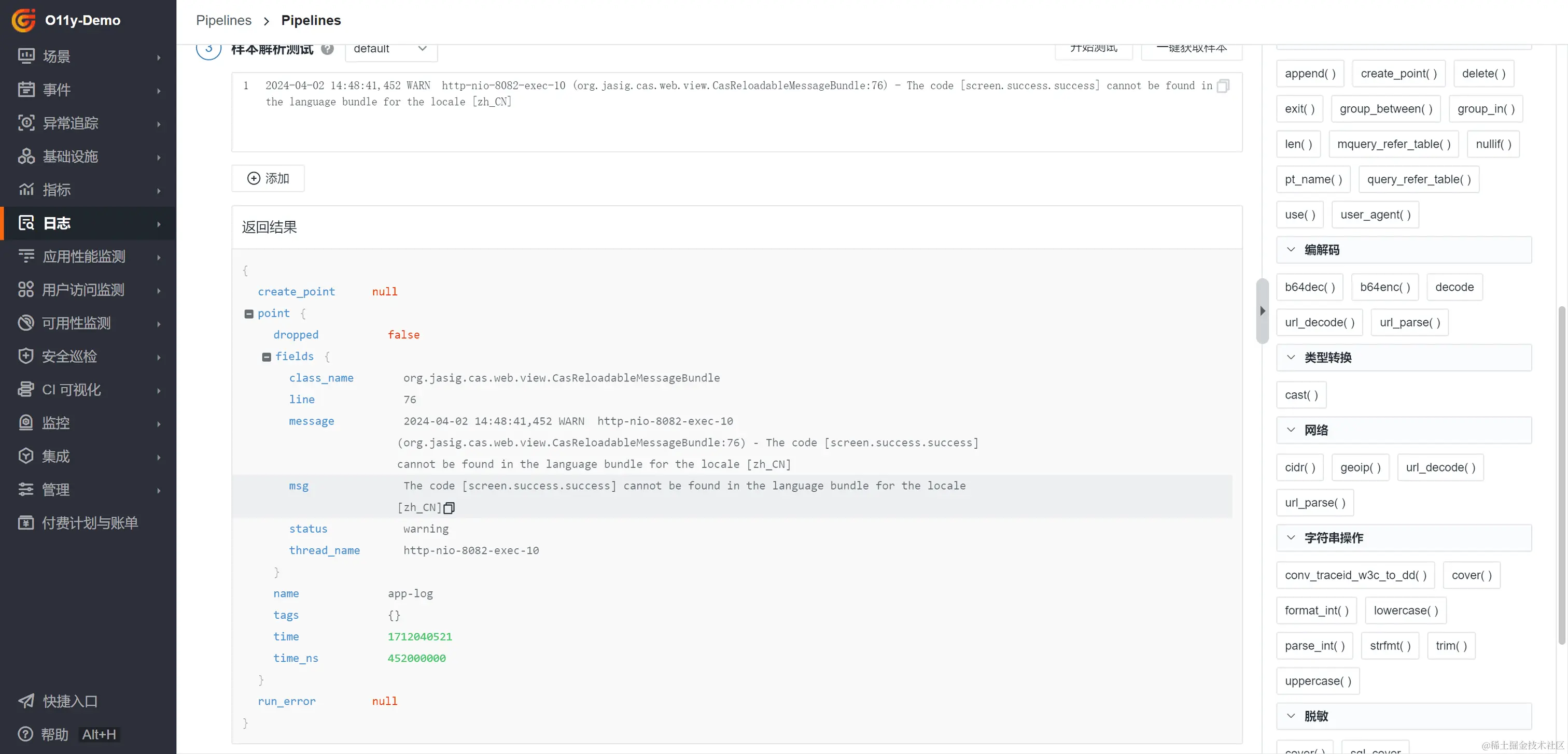Click the copy icon after msg value
The width and height of the screenshot is (1568, 754).
pyautogui.click(x=449, y=507)
